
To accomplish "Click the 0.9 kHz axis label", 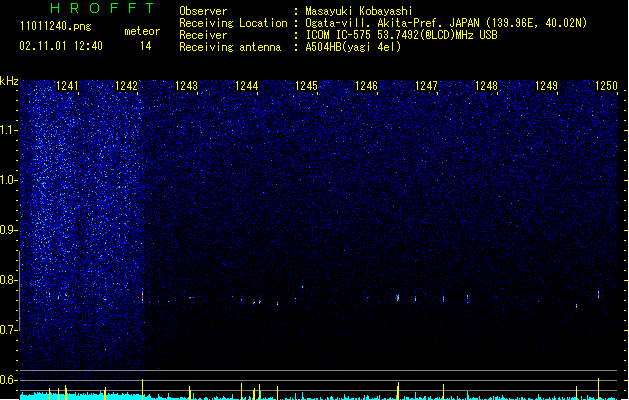I will click(x=8, y=230).
